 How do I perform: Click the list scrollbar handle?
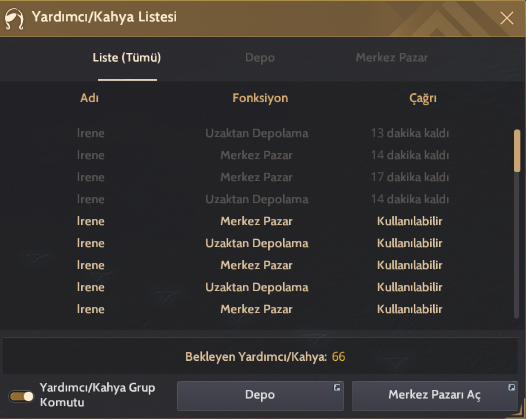[517, 151]
